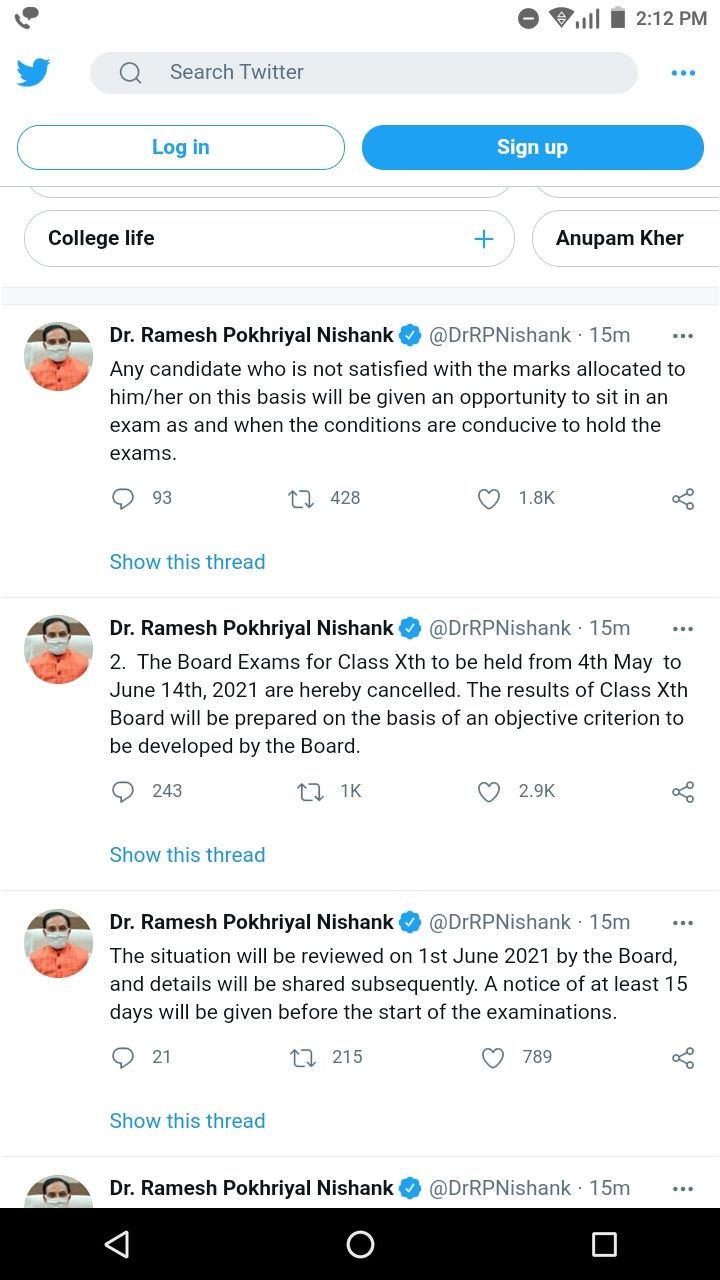Click the search magnifier icon

coord(129,72)
